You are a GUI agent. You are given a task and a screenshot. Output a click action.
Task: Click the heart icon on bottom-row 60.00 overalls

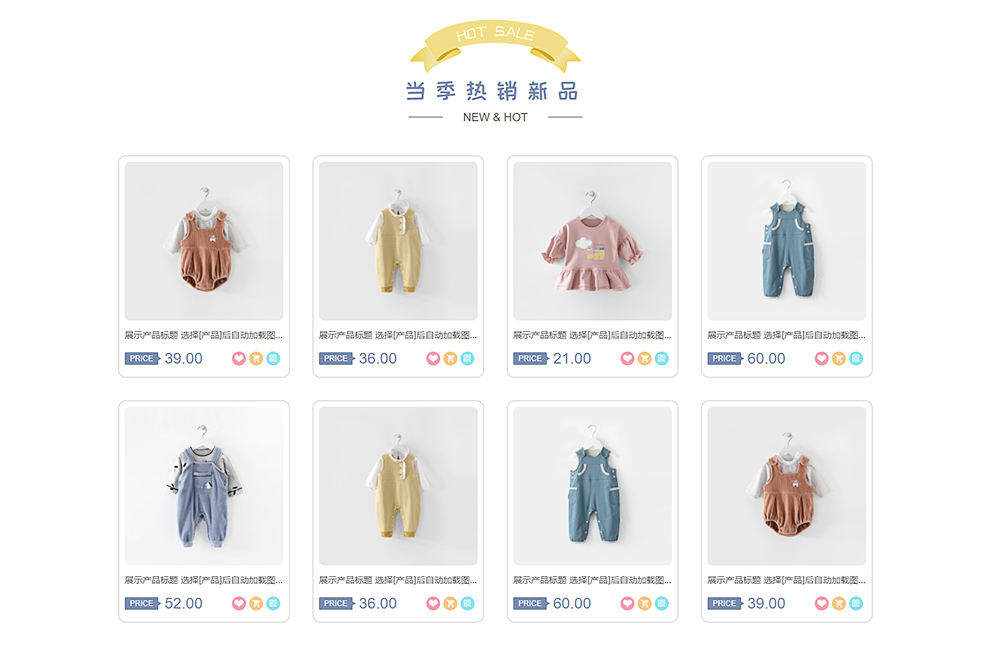click(627, 604)
